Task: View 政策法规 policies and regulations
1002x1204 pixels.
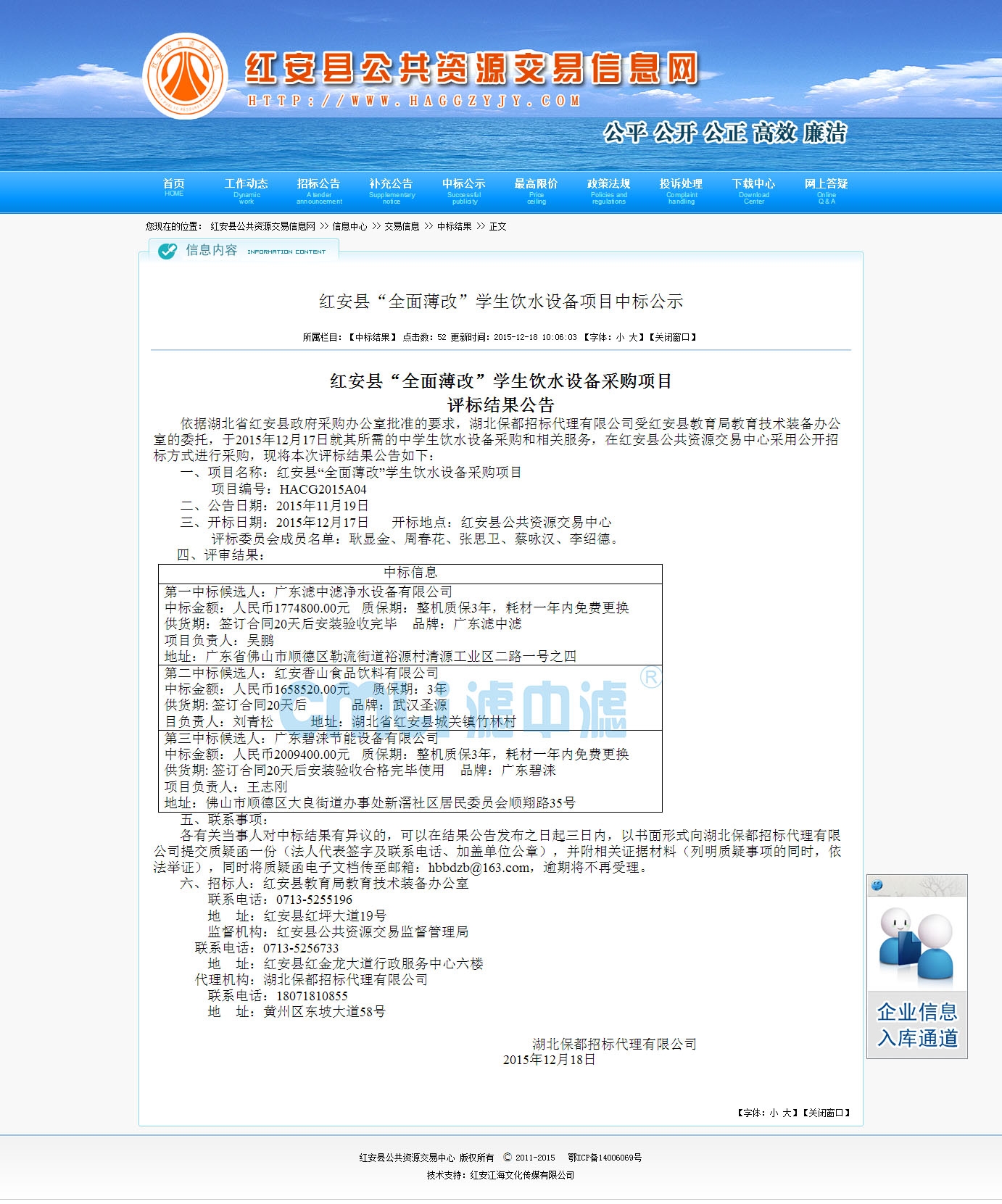Action: (x=608, y=191)
